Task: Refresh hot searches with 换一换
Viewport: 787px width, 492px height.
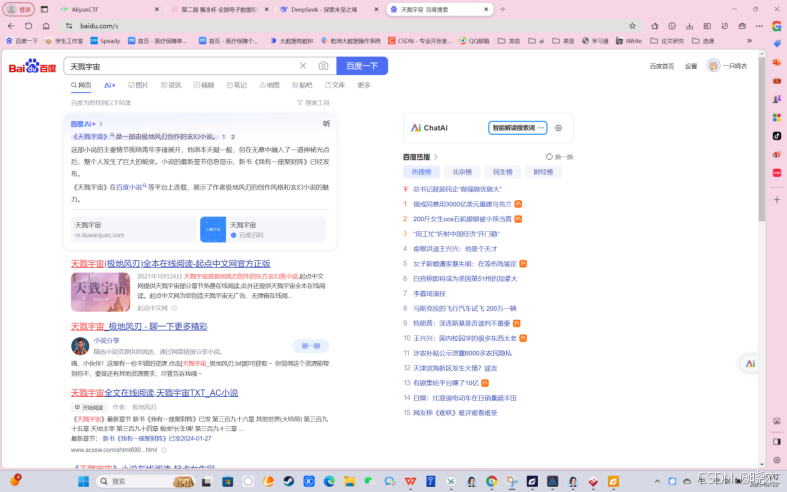Action: [x=559, y=157]
